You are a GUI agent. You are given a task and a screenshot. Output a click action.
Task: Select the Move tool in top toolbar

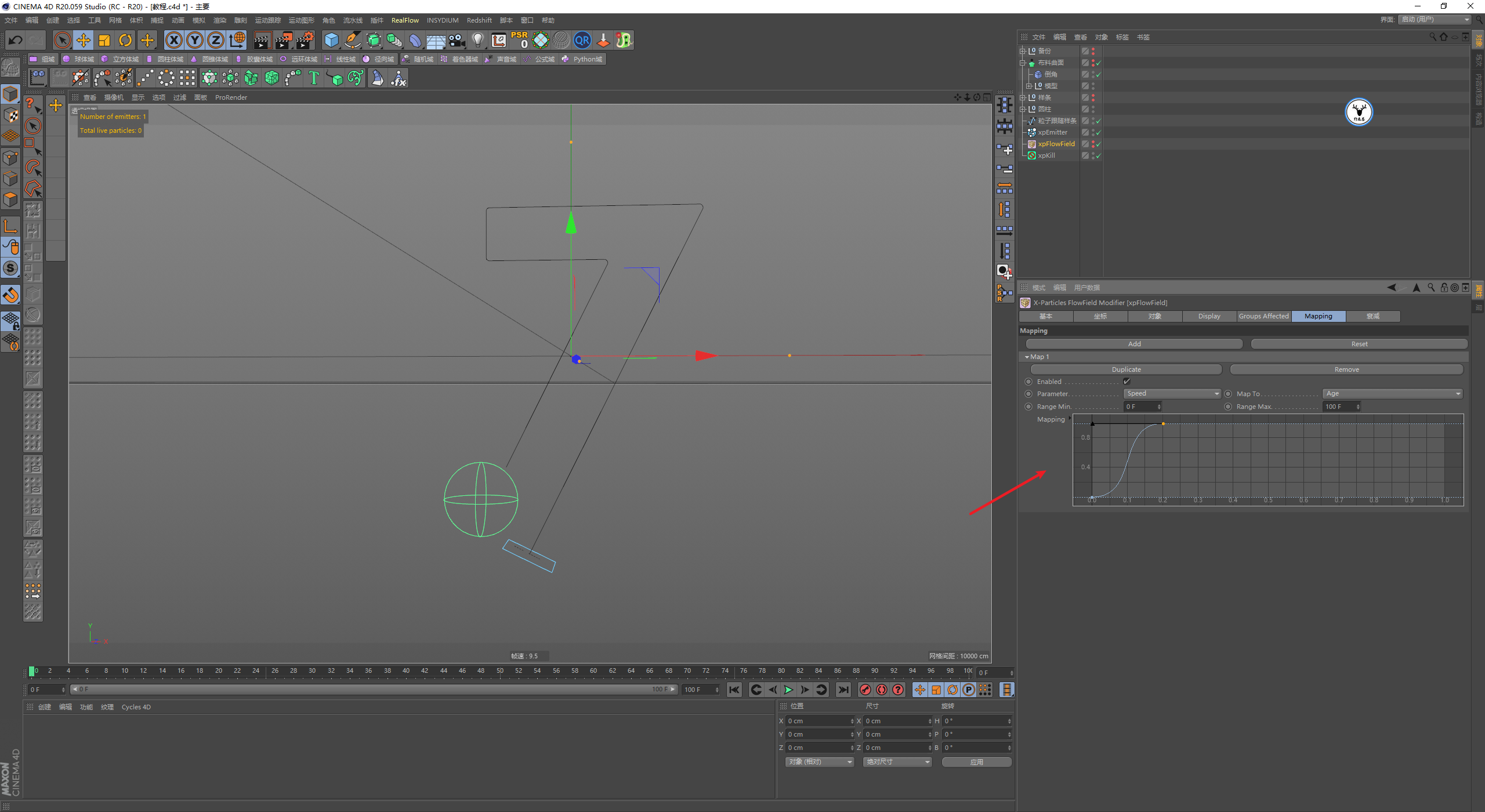(84, 40)
